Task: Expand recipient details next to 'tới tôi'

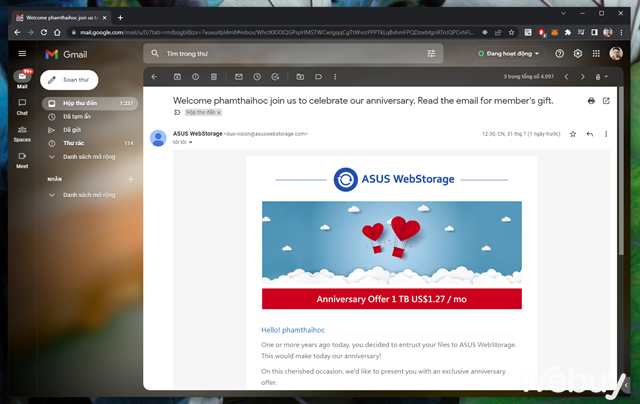Action: [x=190, y=143]
